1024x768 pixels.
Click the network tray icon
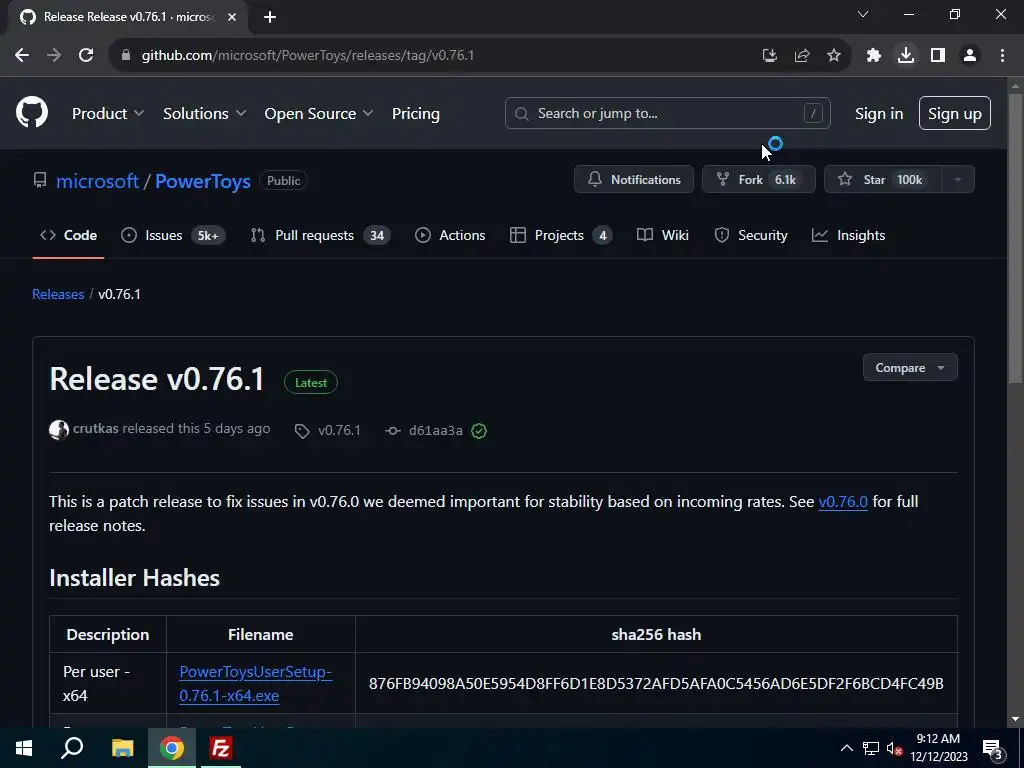pos(871,748)
